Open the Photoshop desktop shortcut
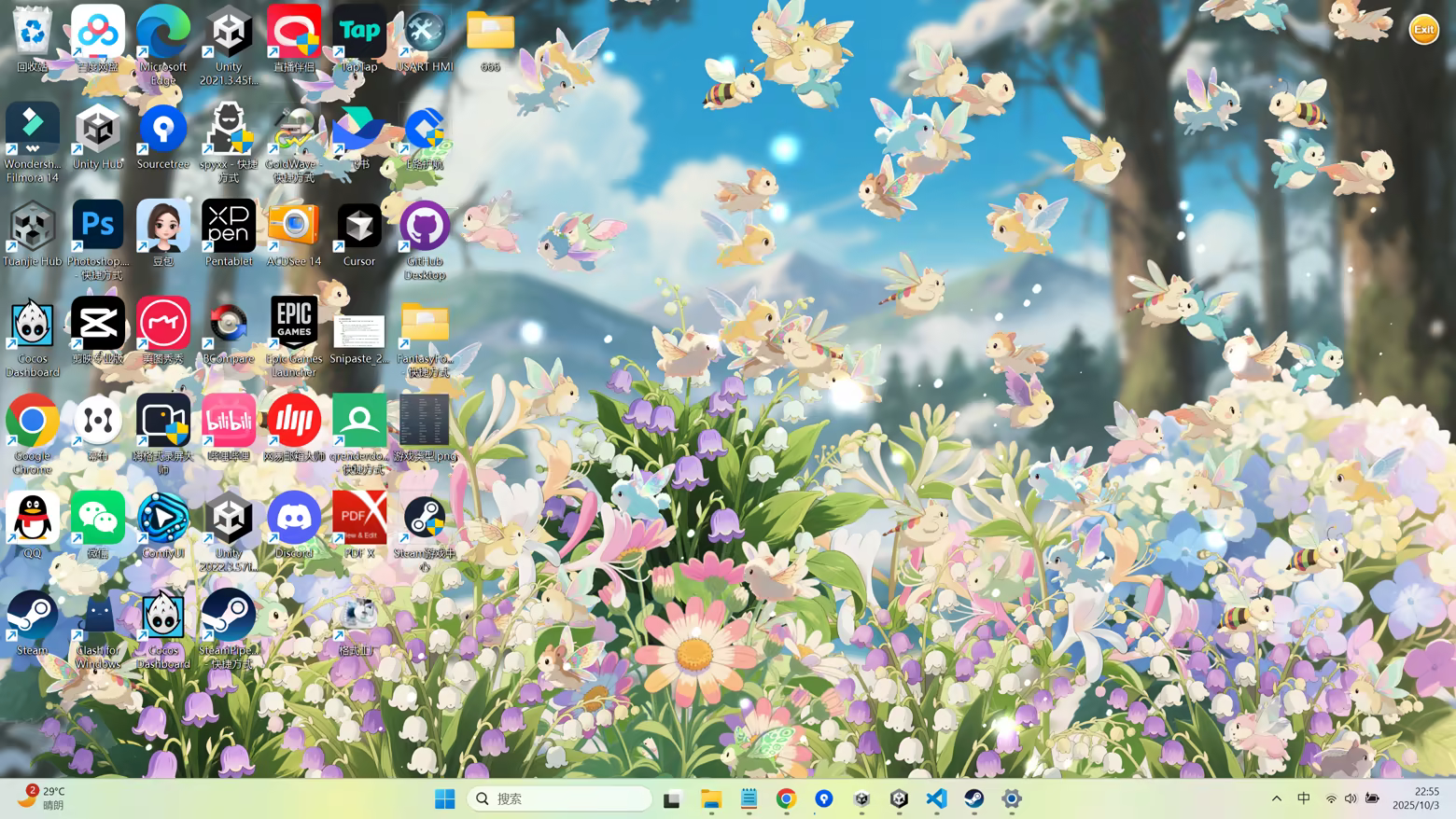This screenshot has width=1456, height=819. tap(98, 227)
